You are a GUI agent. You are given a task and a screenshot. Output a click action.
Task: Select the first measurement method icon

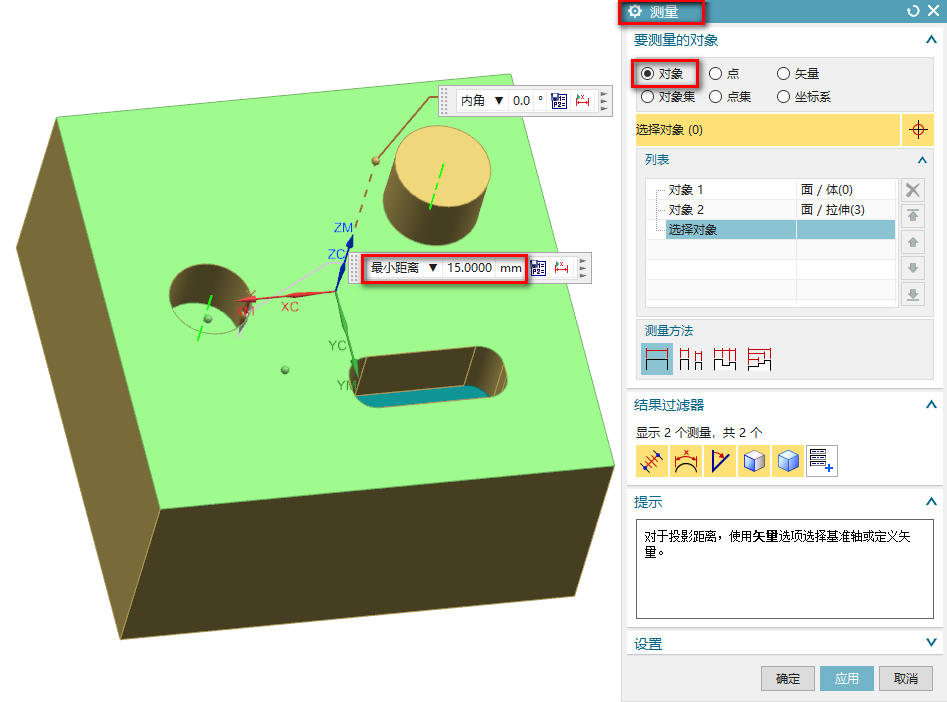(656, 358)
